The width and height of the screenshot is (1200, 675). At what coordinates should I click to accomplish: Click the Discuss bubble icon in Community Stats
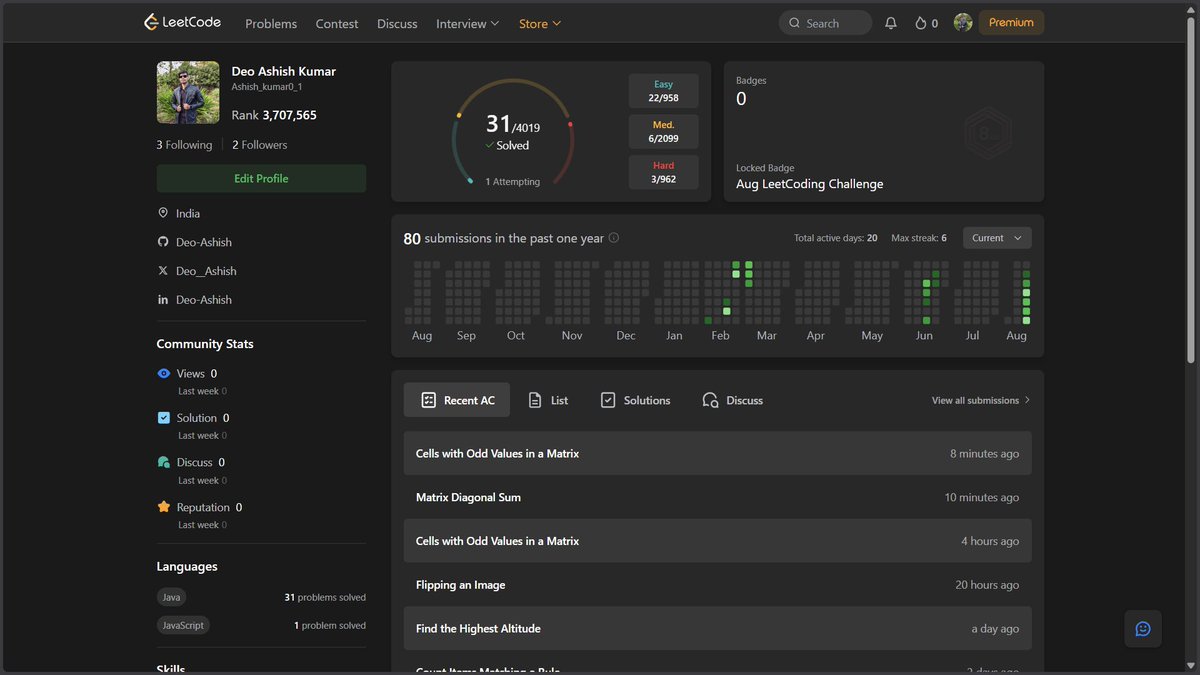click(x=164, y=462)
